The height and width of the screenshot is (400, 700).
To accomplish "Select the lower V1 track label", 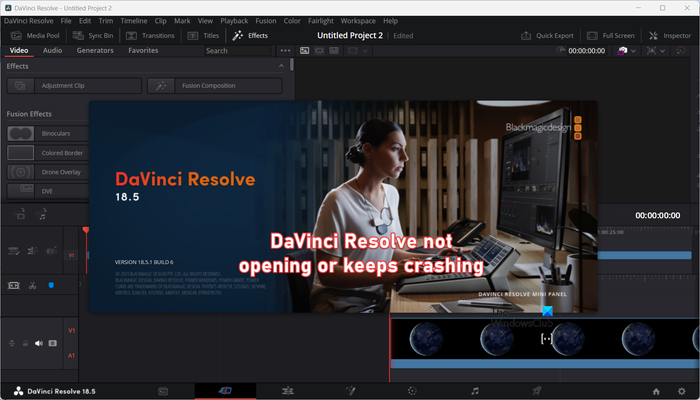I will pyautogui.click(x=71, y=330).
